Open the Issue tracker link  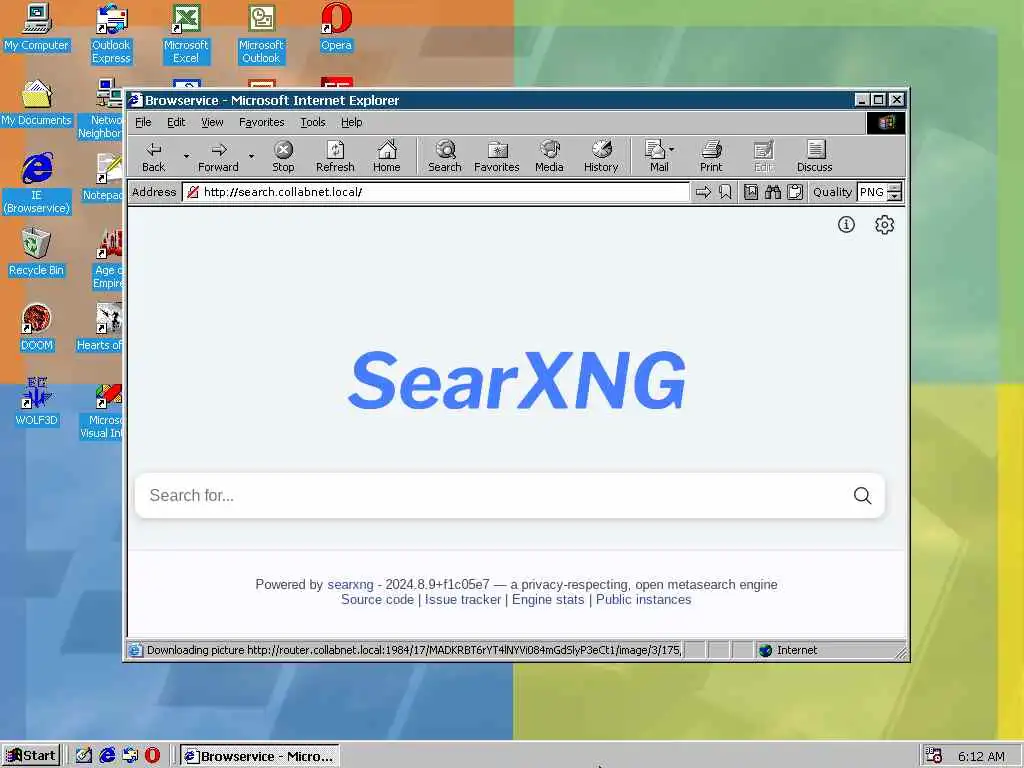coord(462,600)
